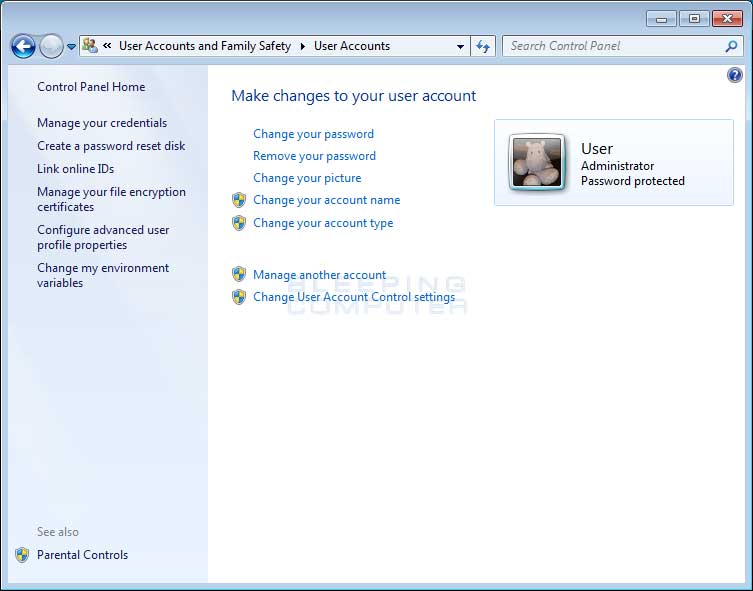Click the 'Password protected' account status text
The width and height of the screenshot is (753, 591).
[633, 181]
